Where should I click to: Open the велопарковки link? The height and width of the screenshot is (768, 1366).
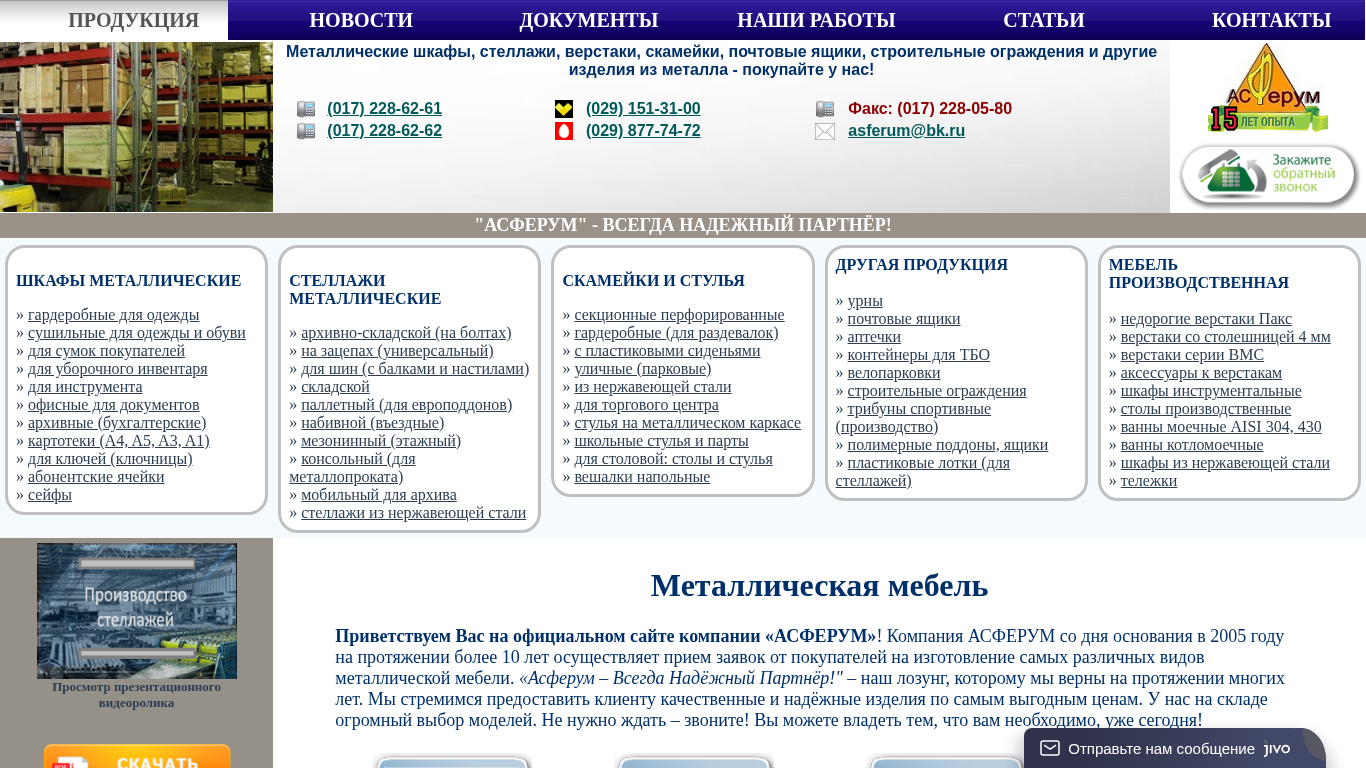click(894, 373)
